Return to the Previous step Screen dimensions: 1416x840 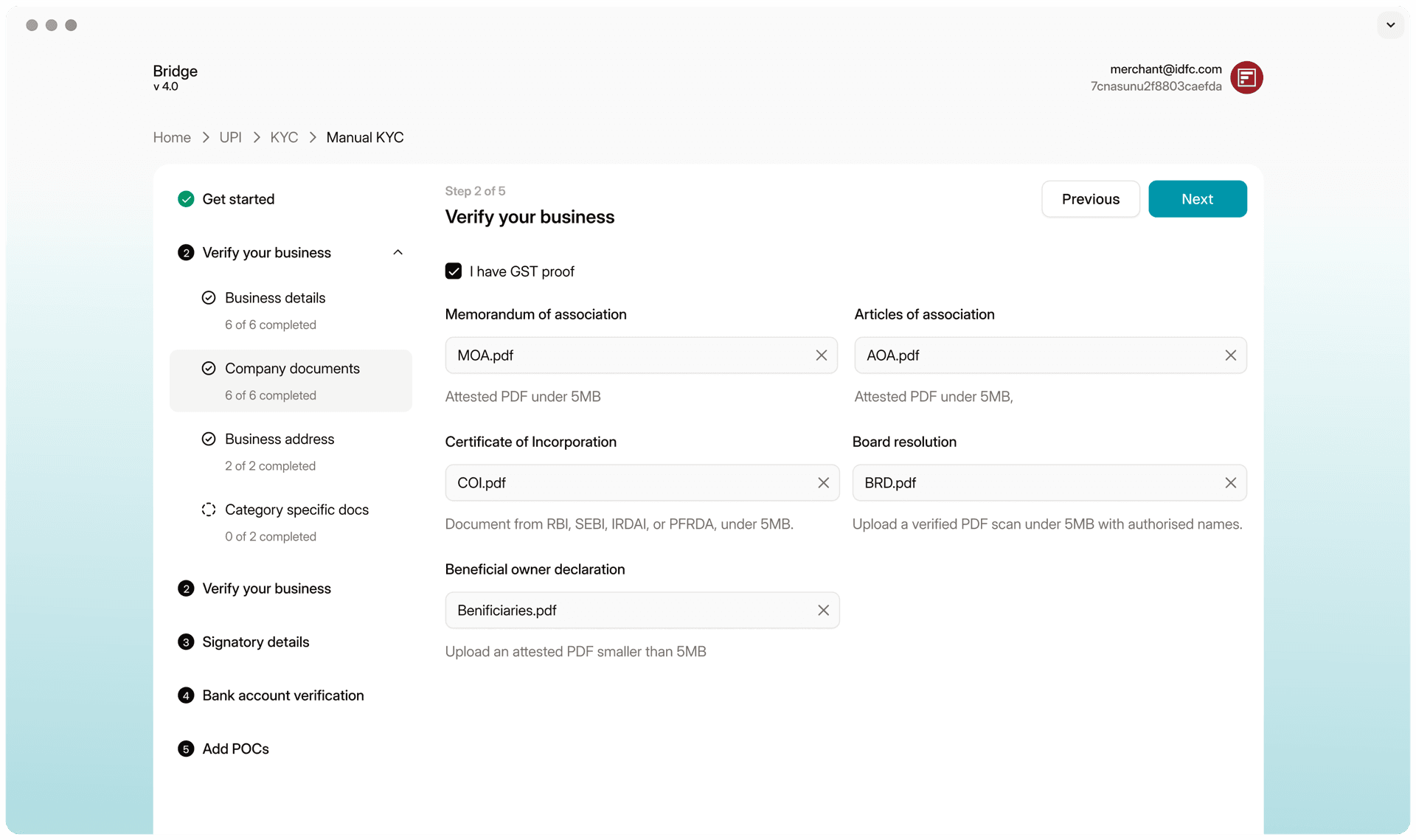click(1090, 199)
